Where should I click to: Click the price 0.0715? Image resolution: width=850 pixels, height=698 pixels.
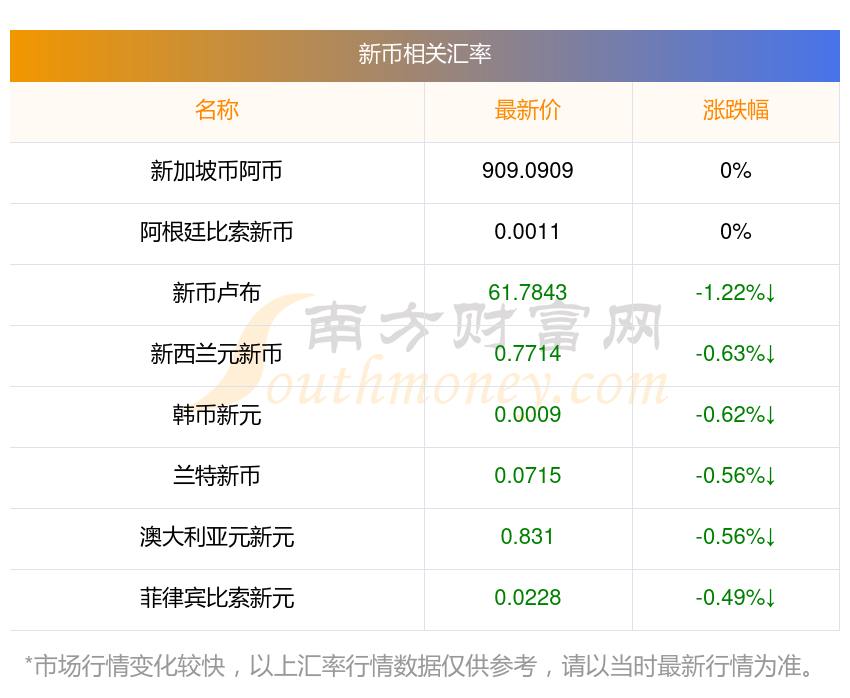click(527, 476)
